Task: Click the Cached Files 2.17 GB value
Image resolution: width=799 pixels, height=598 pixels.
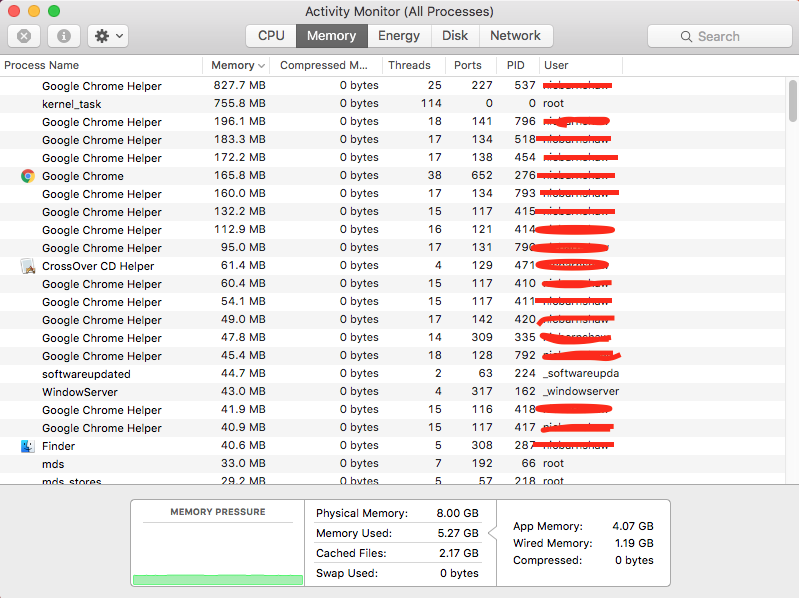Action: tap(459, 553)
